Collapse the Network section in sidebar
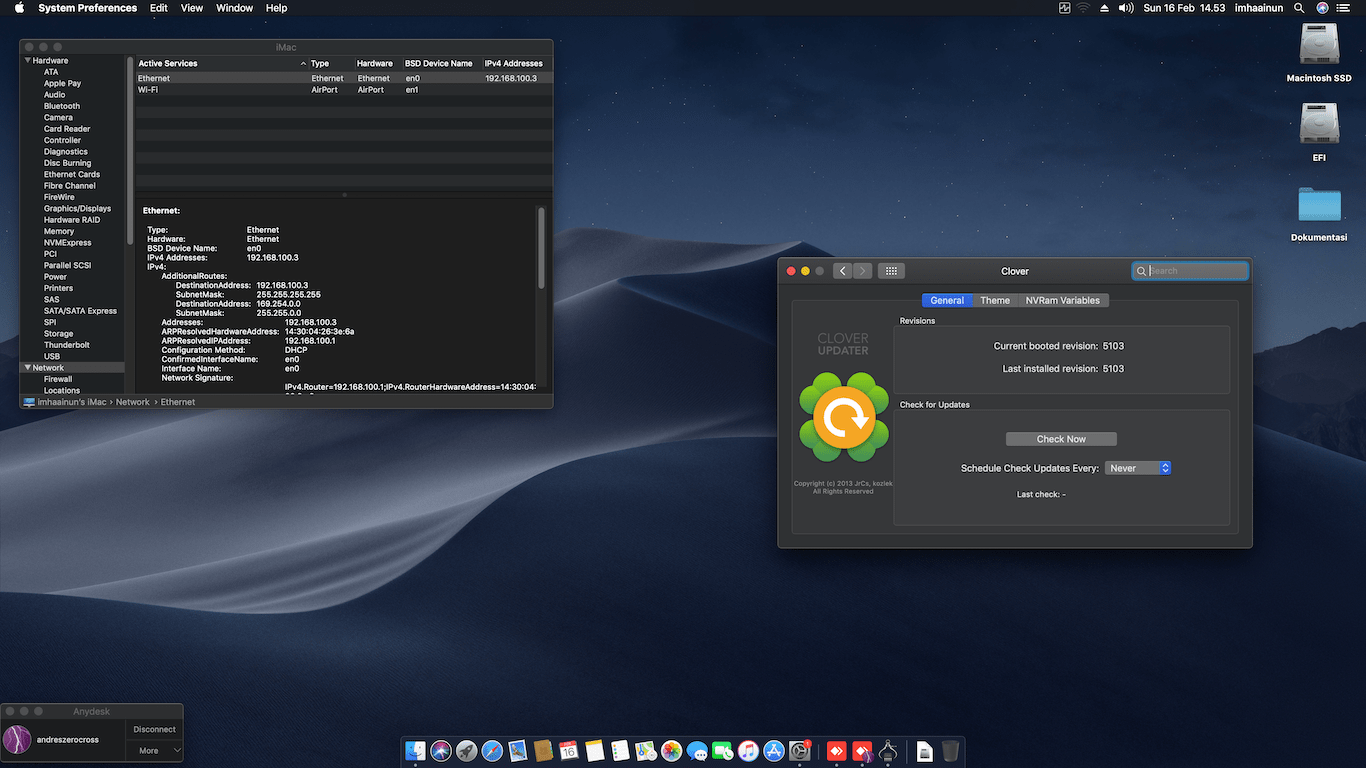This screenshot has height=768, width=1366. pos(28,368)
